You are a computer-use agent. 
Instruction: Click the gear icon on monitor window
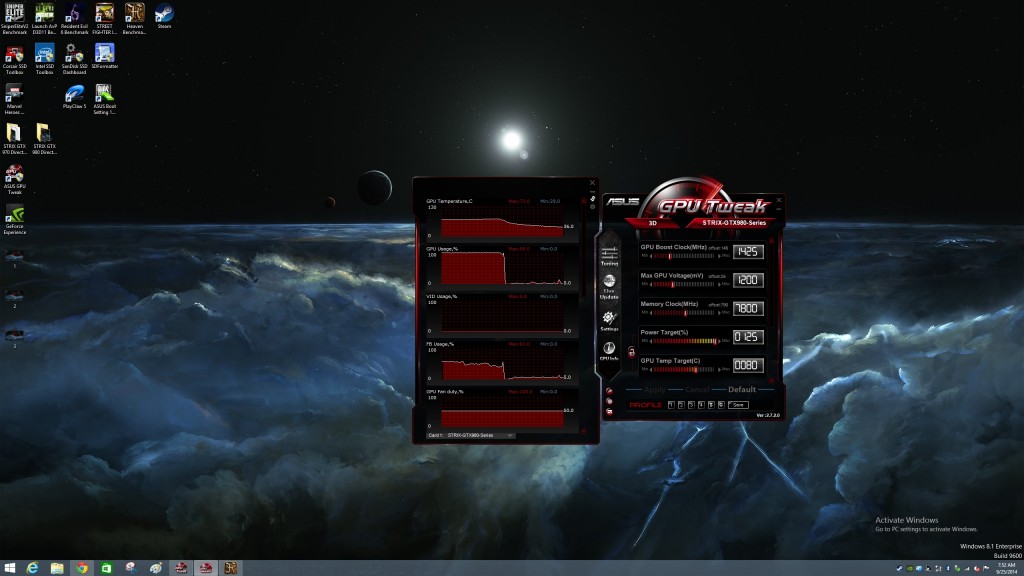click(593, 207)
